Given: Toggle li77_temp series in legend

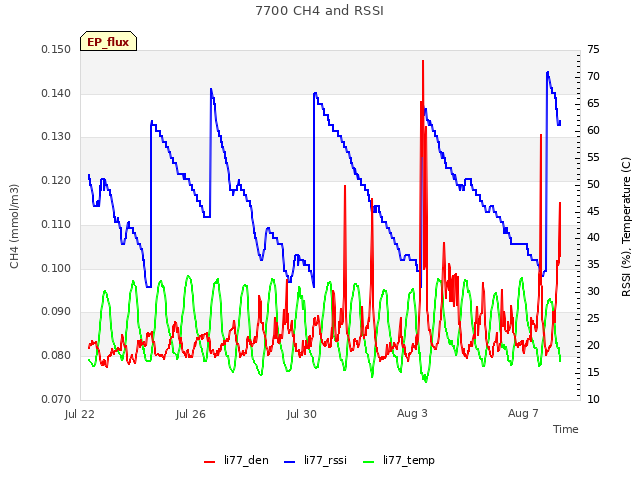Looking at the screenshot, I should (x=399, y=460).
